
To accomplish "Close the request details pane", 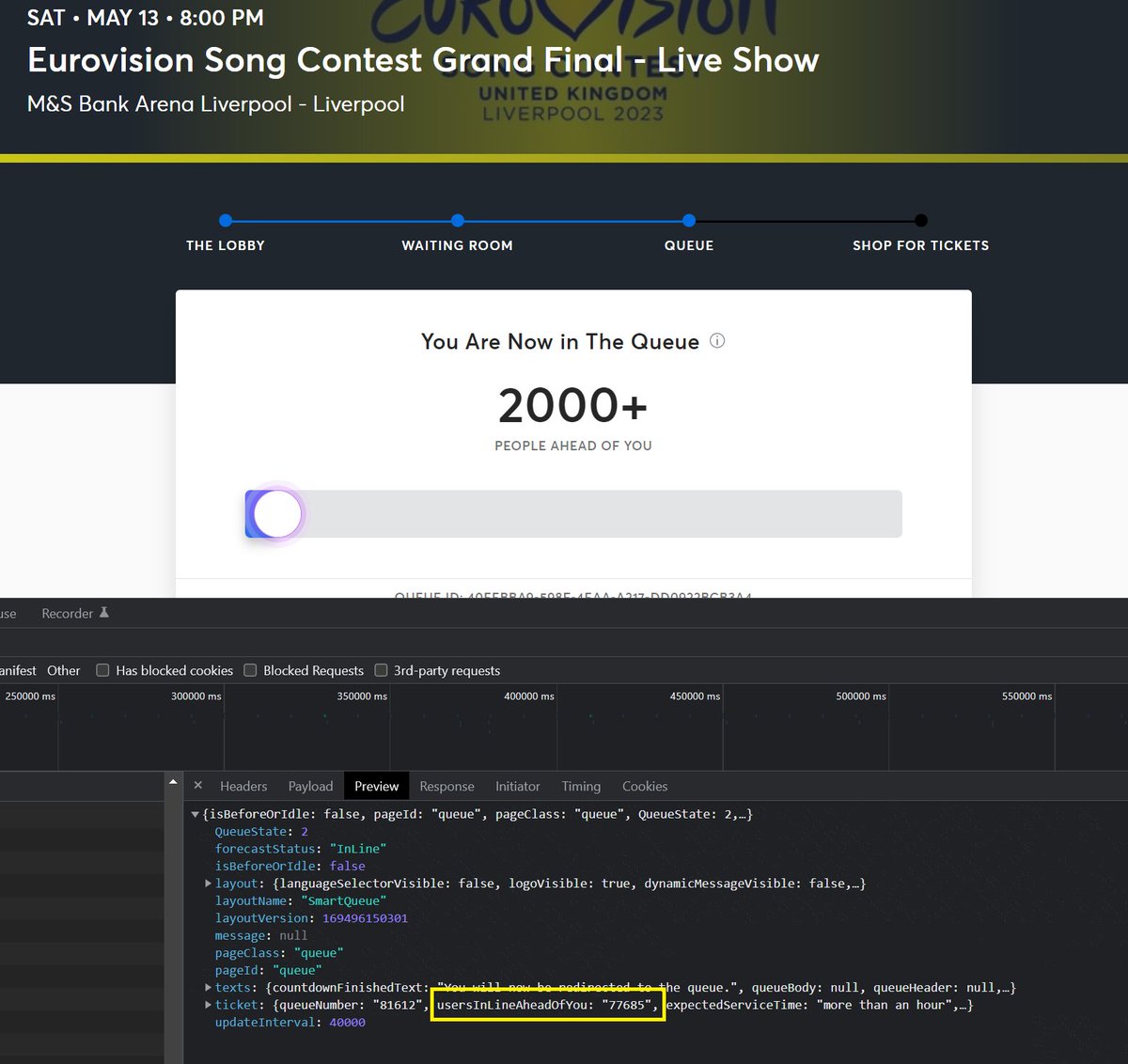I will pyautogui.click(x=197, y=785).
